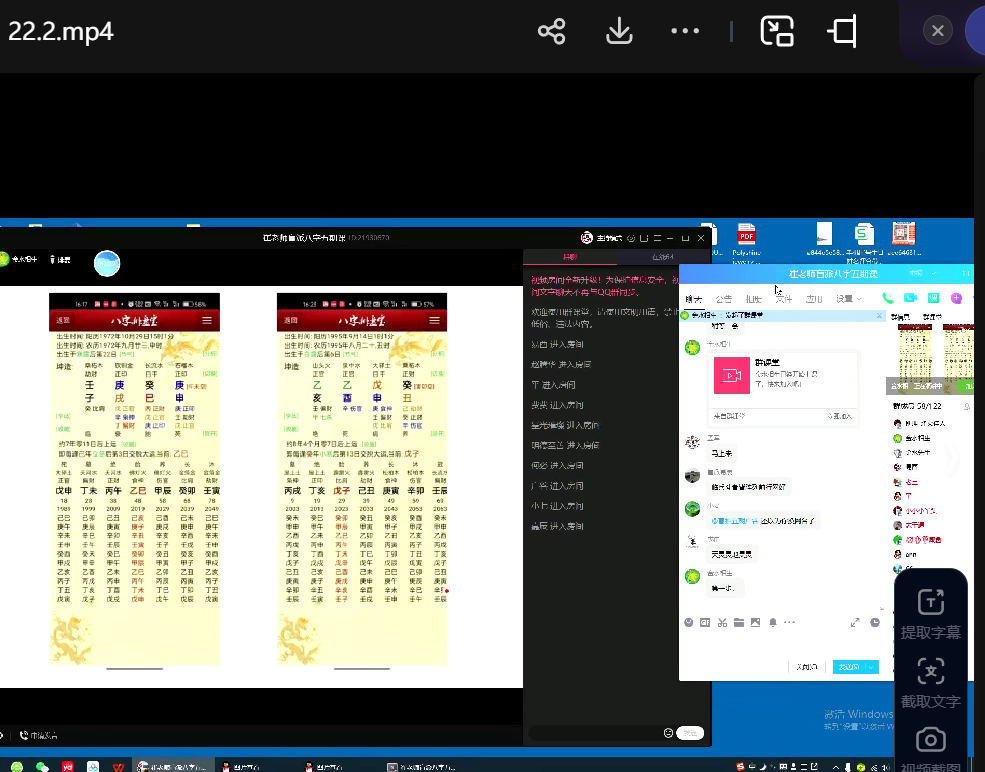The height and width of the screenshot is (772, 985).
Task: Switch to the 文件 tab in group chat
Action: (784, 299)
